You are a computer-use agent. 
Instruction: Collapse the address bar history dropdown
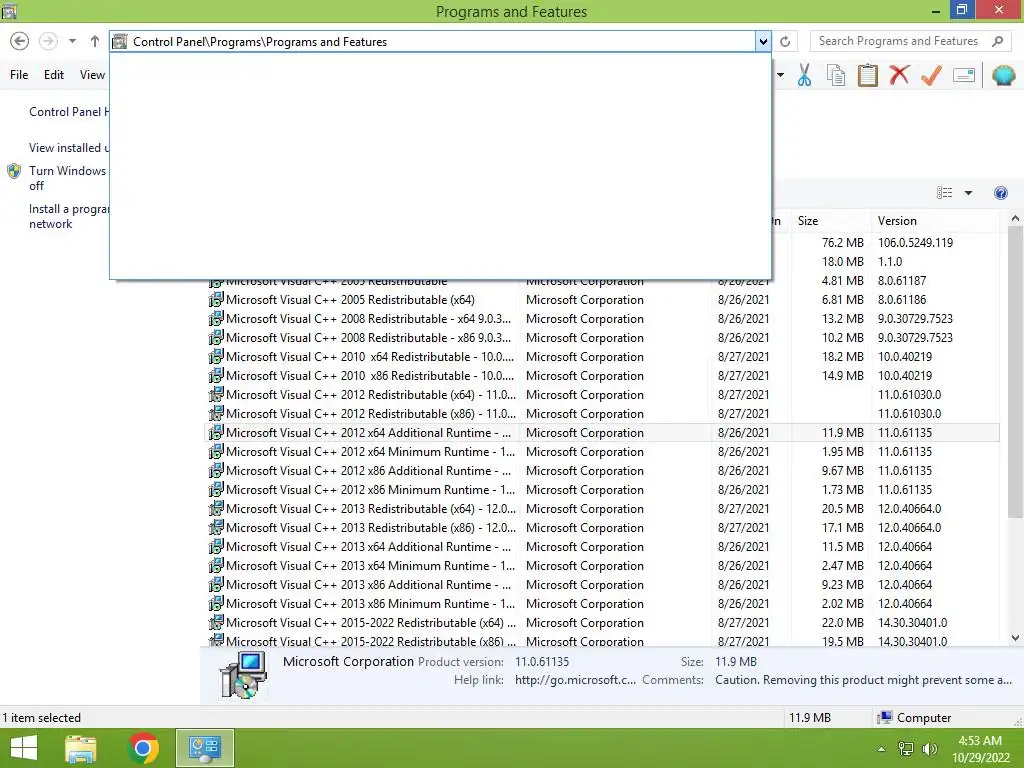tap(763, 42)
